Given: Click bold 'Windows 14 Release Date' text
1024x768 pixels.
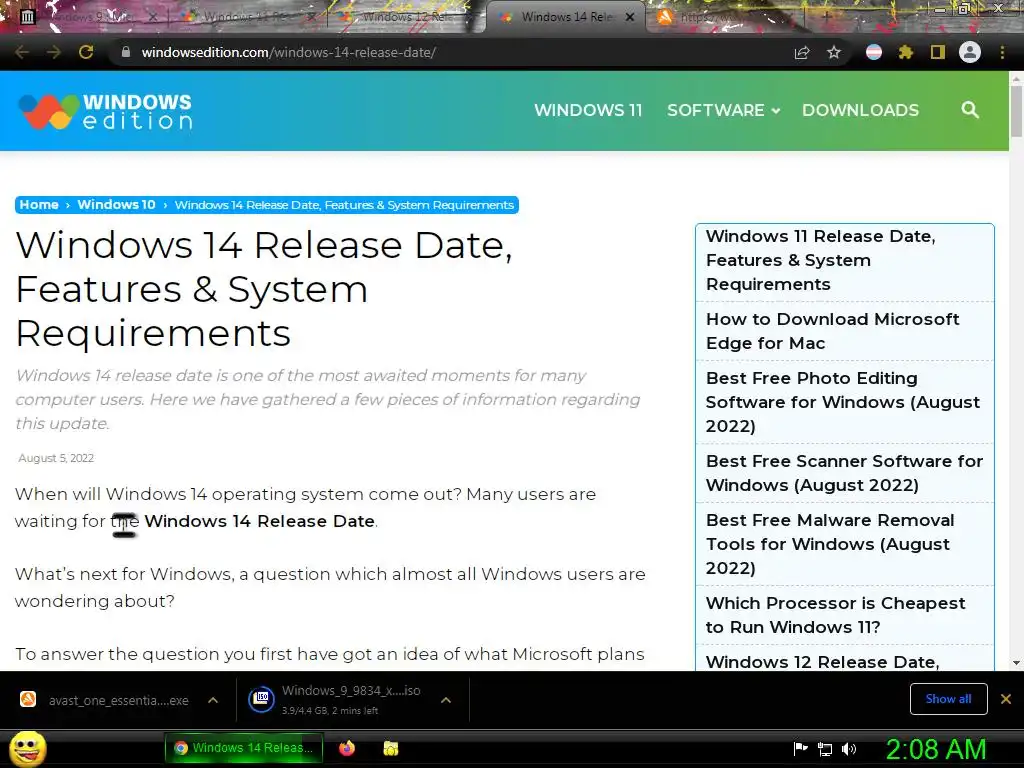Looking at the screenshot, I should 260,521.
